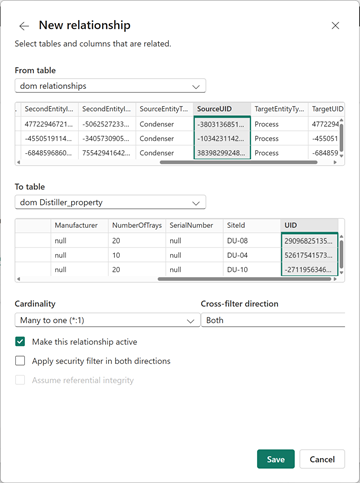The image size is (360, 483).
Task: Click the 38398299248... SourceUID cell
Action: coord(222,153)
